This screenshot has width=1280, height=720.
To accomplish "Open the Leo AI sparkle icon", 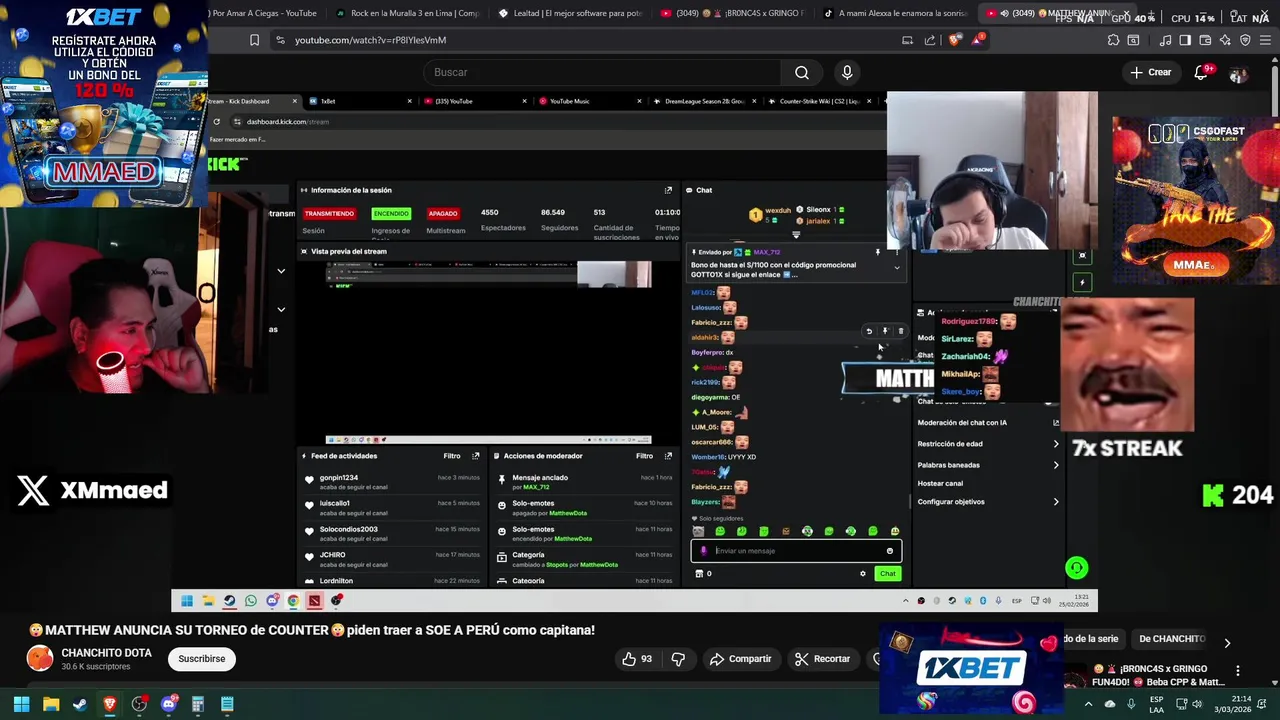I will tap(1226, 40).
